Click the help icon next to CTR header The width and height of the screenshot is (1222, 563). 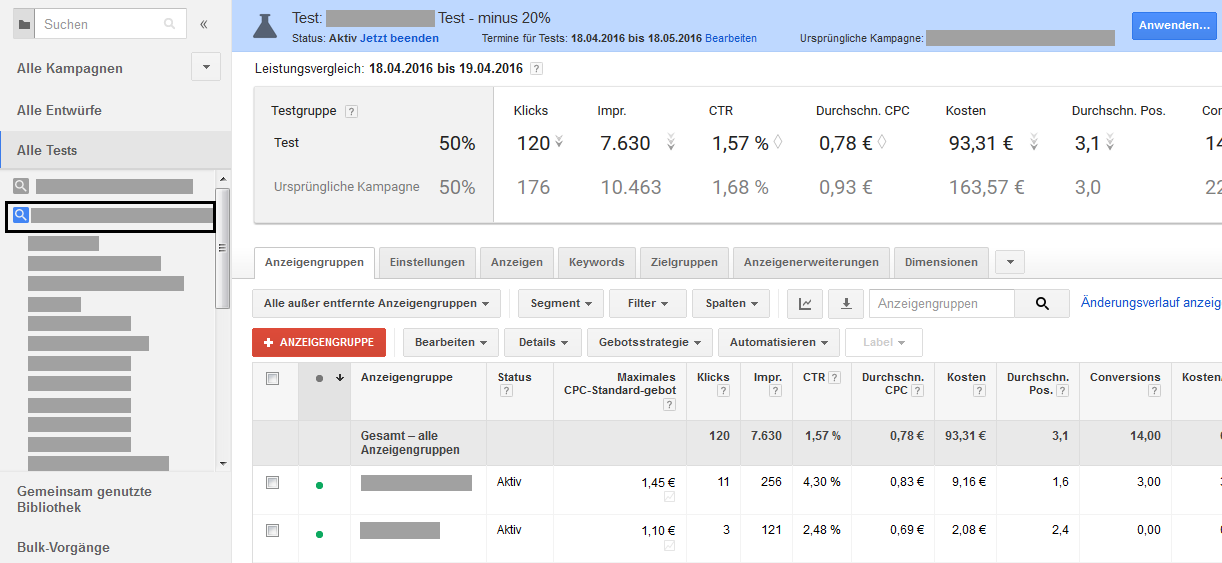pos(834,378)
